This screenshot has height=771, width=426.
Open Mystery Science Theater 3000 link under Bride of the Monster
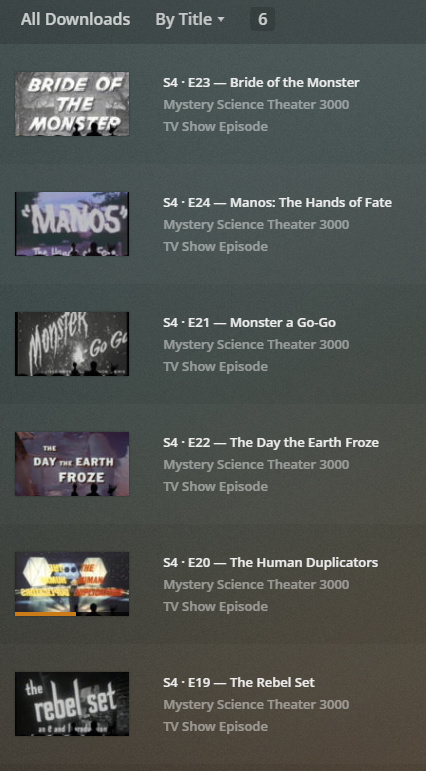click(x=256, y=105)
